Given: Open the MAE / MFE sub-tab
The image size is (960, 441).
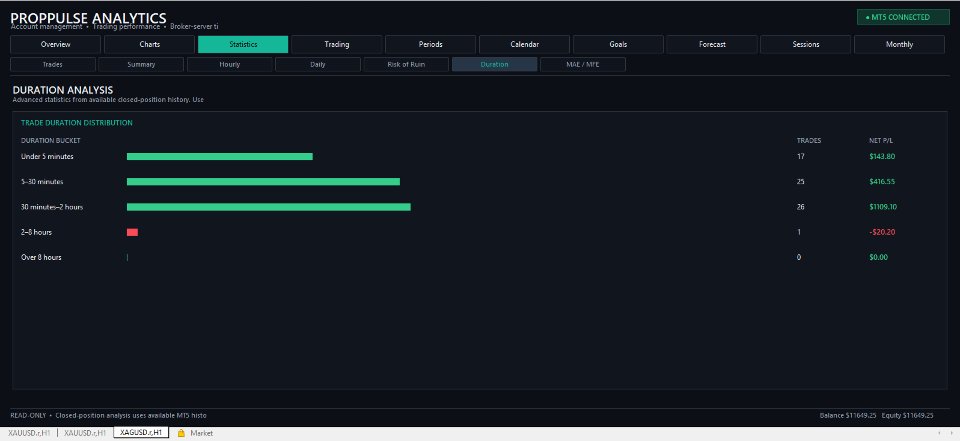Looking at the screenshot, I should (583, 64).
